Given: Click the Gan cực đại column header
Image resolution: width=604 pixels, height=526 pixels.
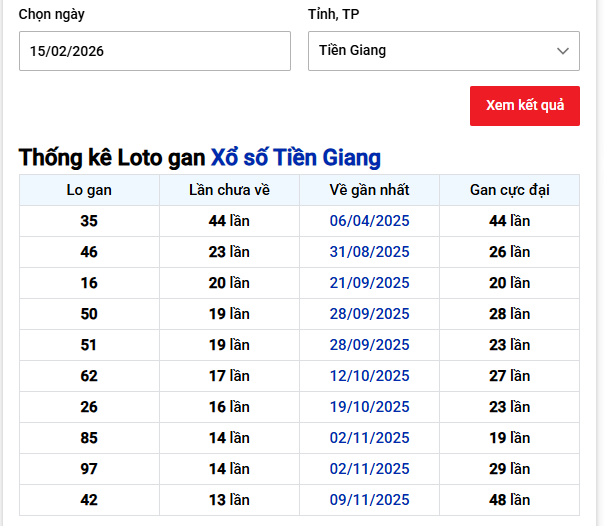Looking at the screenshot, I should [x=509, y=190].
